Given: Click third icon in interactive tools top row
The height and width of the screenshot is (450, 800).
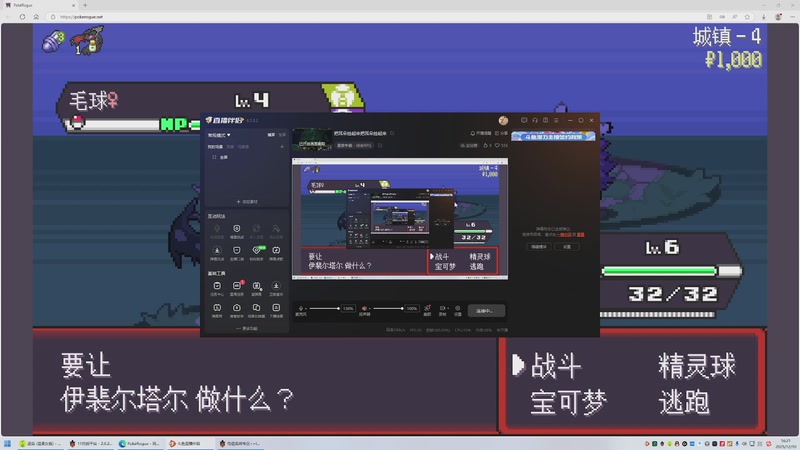Looking at the screenshot, I should pyautogui.click(x=256, y=231).
